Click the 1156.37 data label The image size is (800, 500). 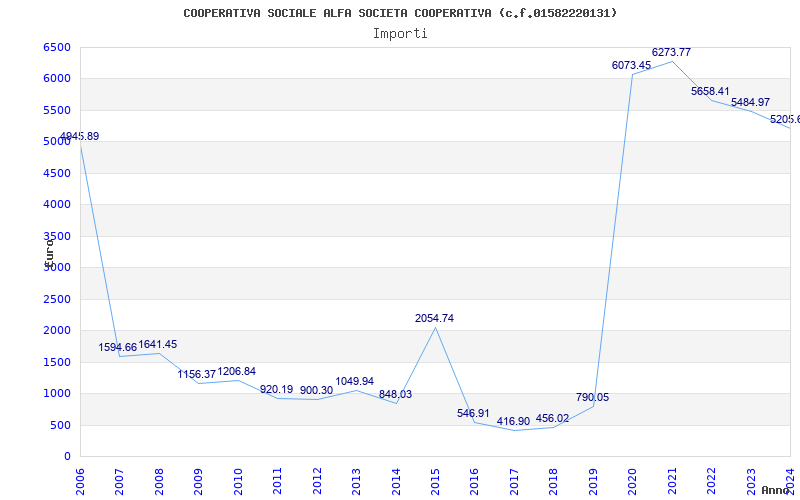tap(197, 374)
